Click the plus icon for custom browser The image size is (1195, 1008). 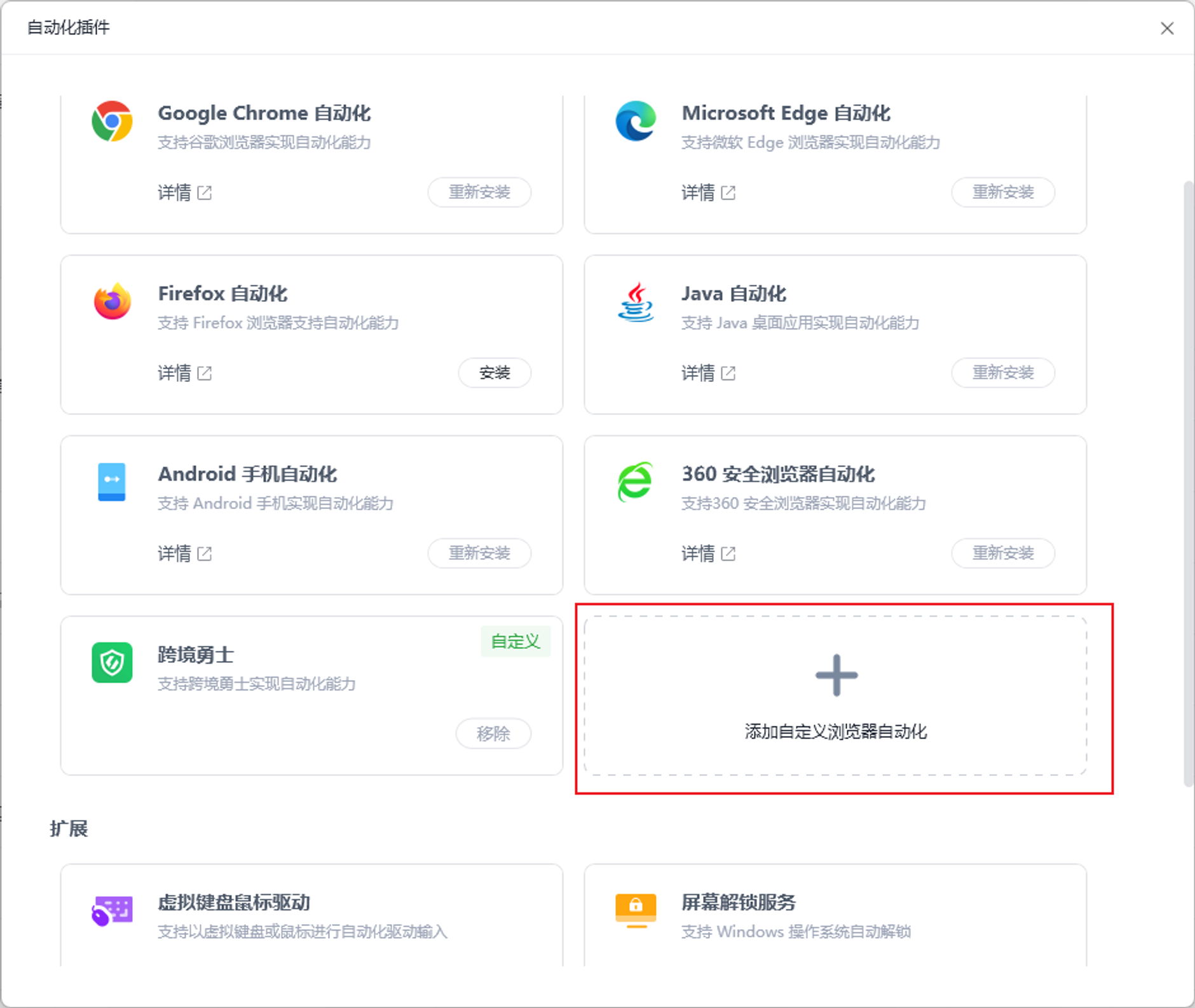coord(836,675)
